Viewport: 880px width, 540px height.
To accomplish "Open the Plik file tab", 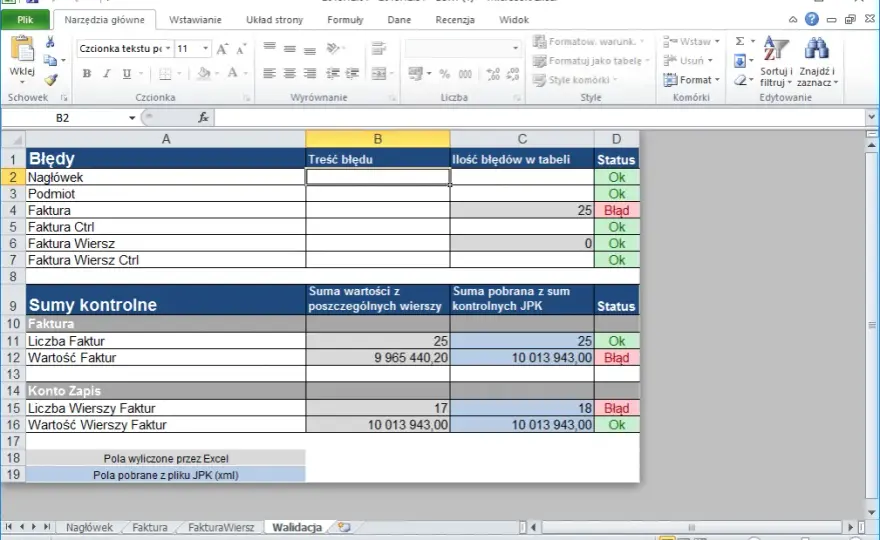I will point(25,20).
